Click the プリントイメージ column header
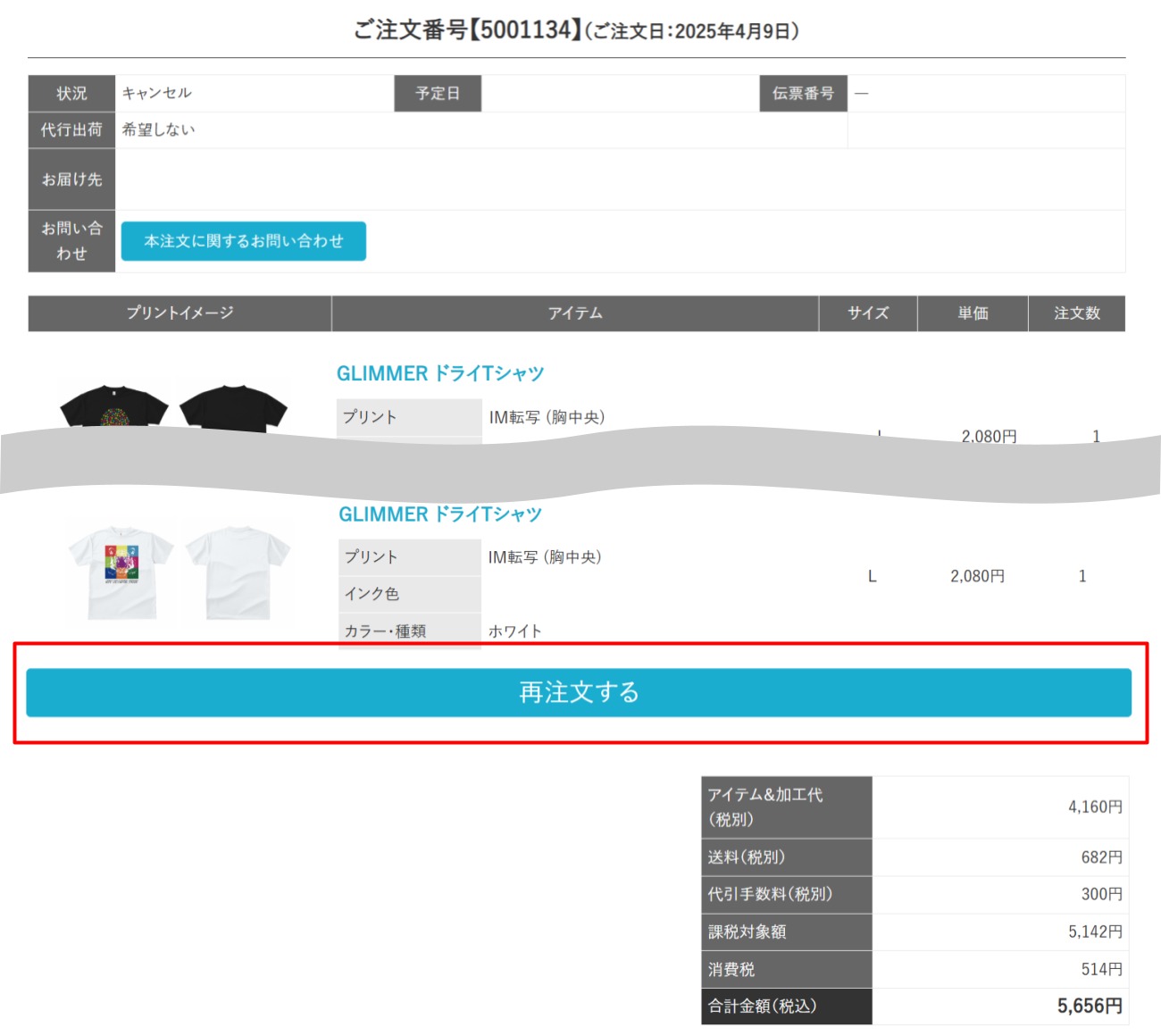Viewport: 1161px width, 1036px height. [x=180, y=313]
